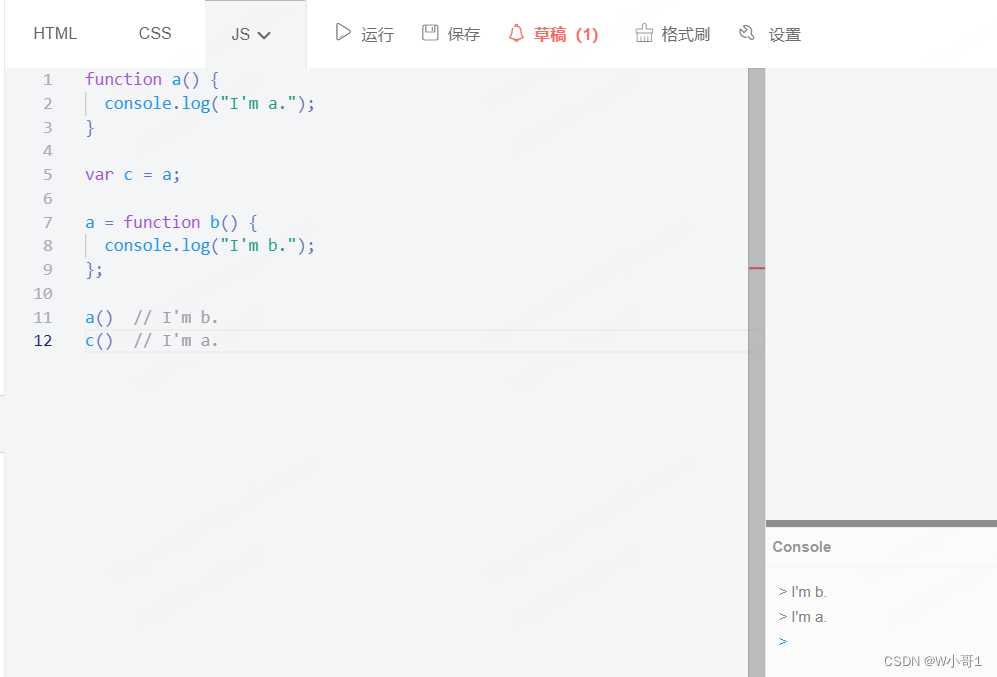Click line number 12 in gutter
This screenshot has width=997, height=677.
[x=43, y=341]
